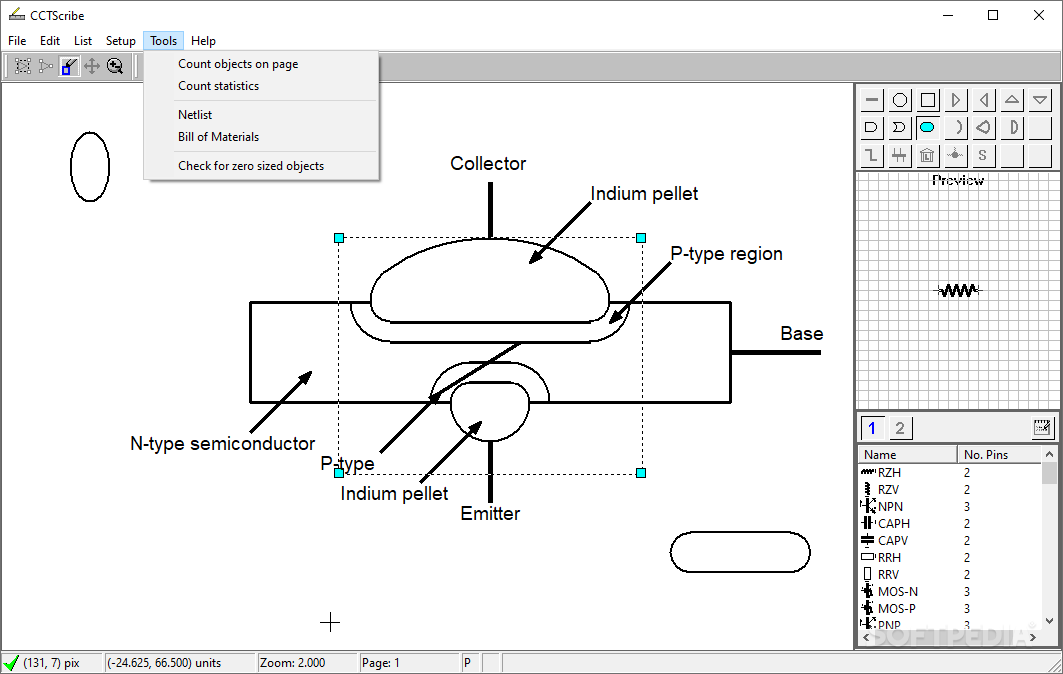This screenshot has height=674, width=1063.
Task: Select the CAPV capacitor row
Action: click(950, 540)
